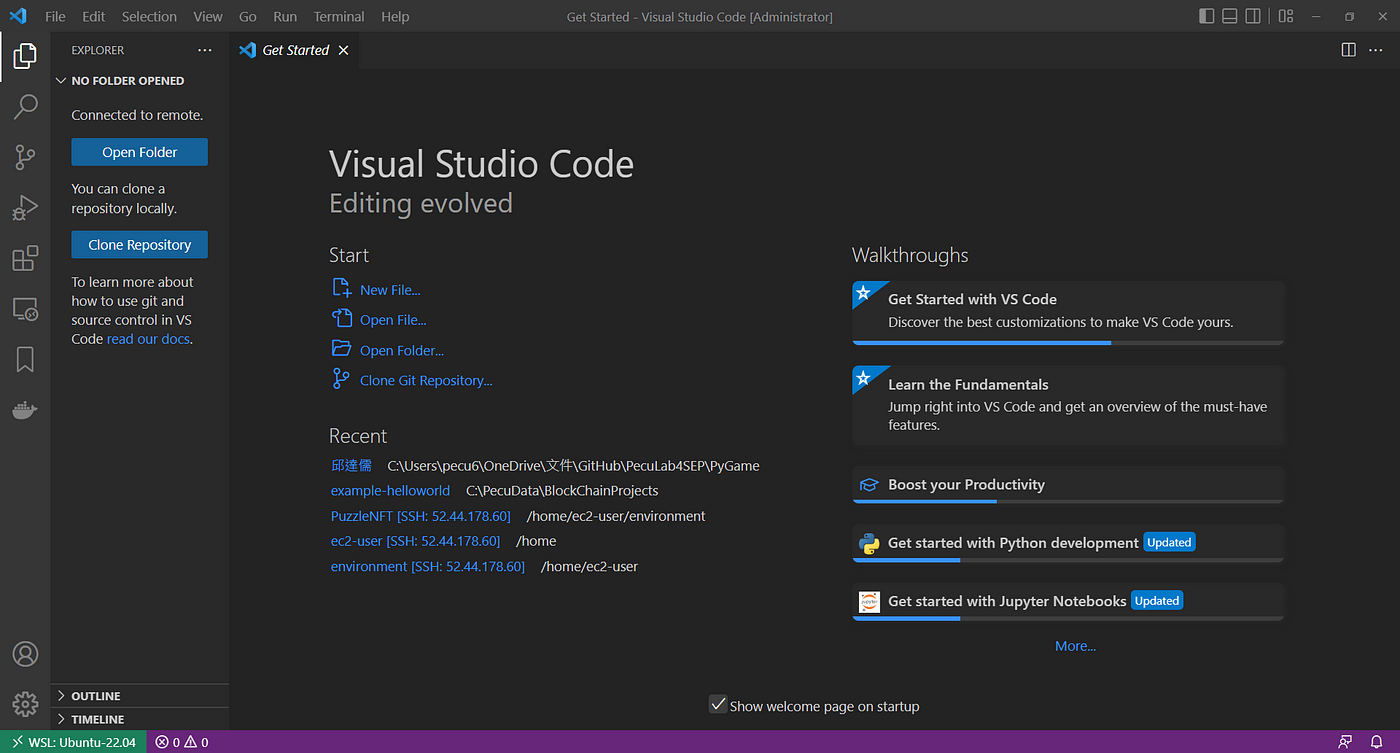
Task: Open the Selection menu
Action: (149, 17)
